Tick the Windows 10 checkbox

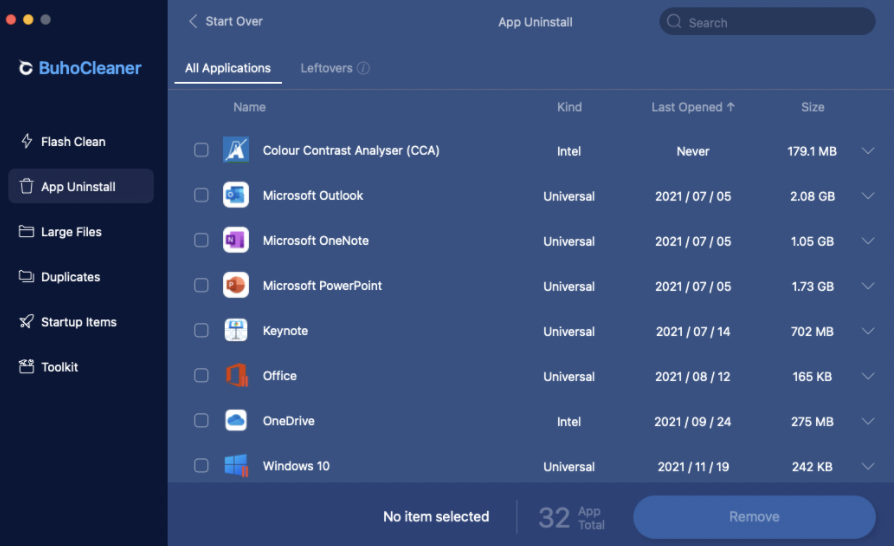[x=201, y=466]
